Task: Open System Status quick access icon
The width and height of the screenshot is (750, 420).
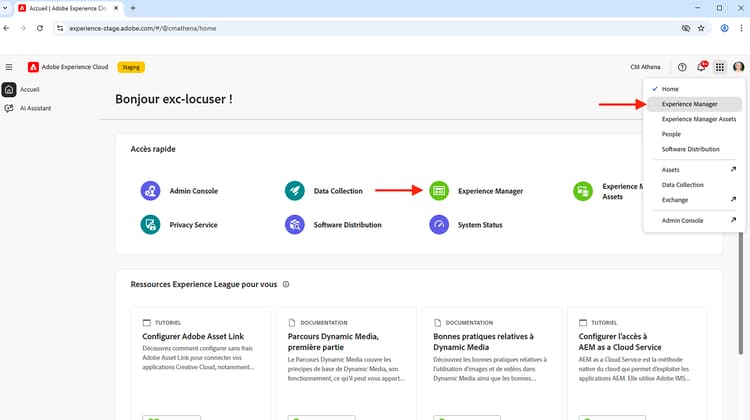Action: coord(439,224)
